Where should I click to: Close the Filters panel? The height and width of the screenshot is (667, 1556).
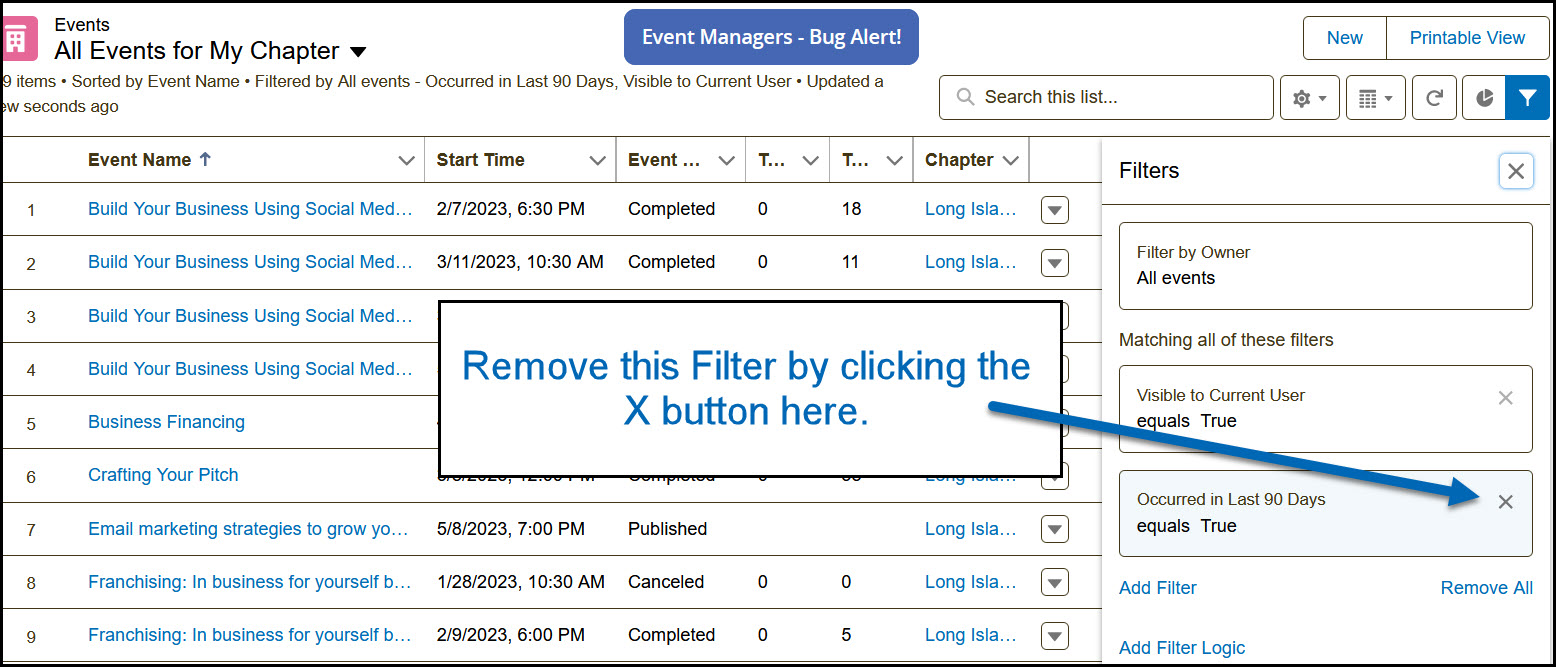(x=1516, y=171)
